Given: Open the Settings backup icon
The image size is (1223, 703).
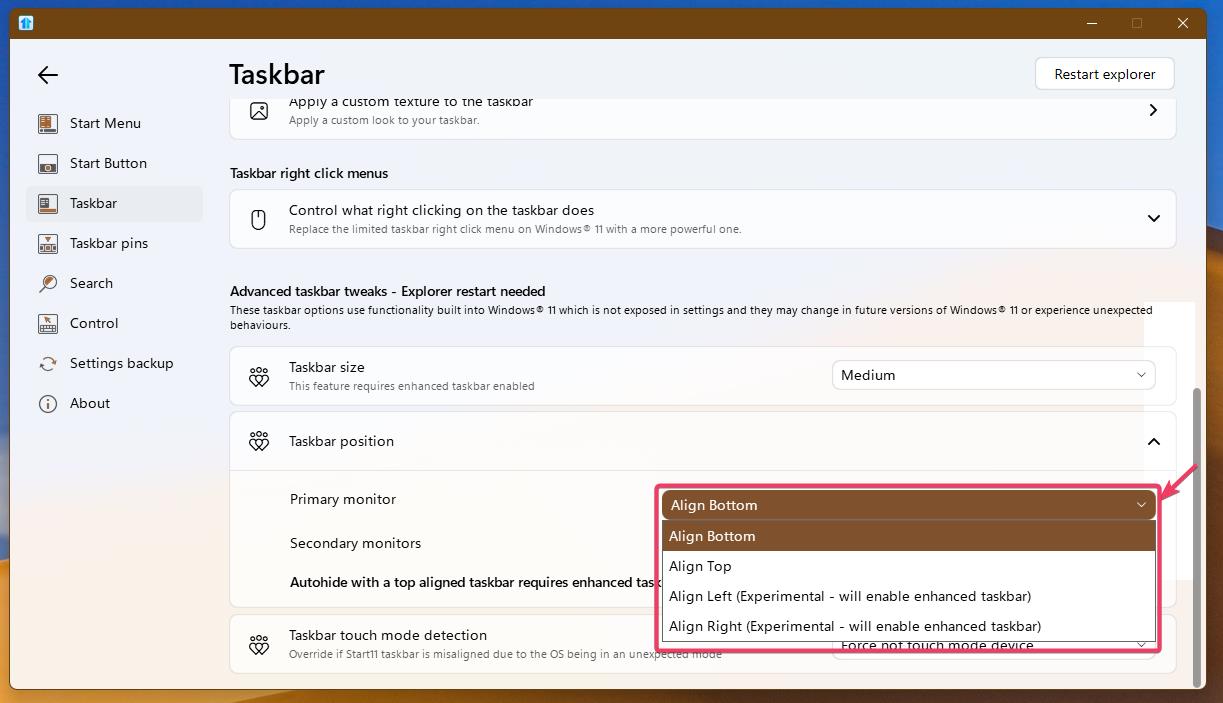Looking at the screenshot, I should click(x=48, y=363).
